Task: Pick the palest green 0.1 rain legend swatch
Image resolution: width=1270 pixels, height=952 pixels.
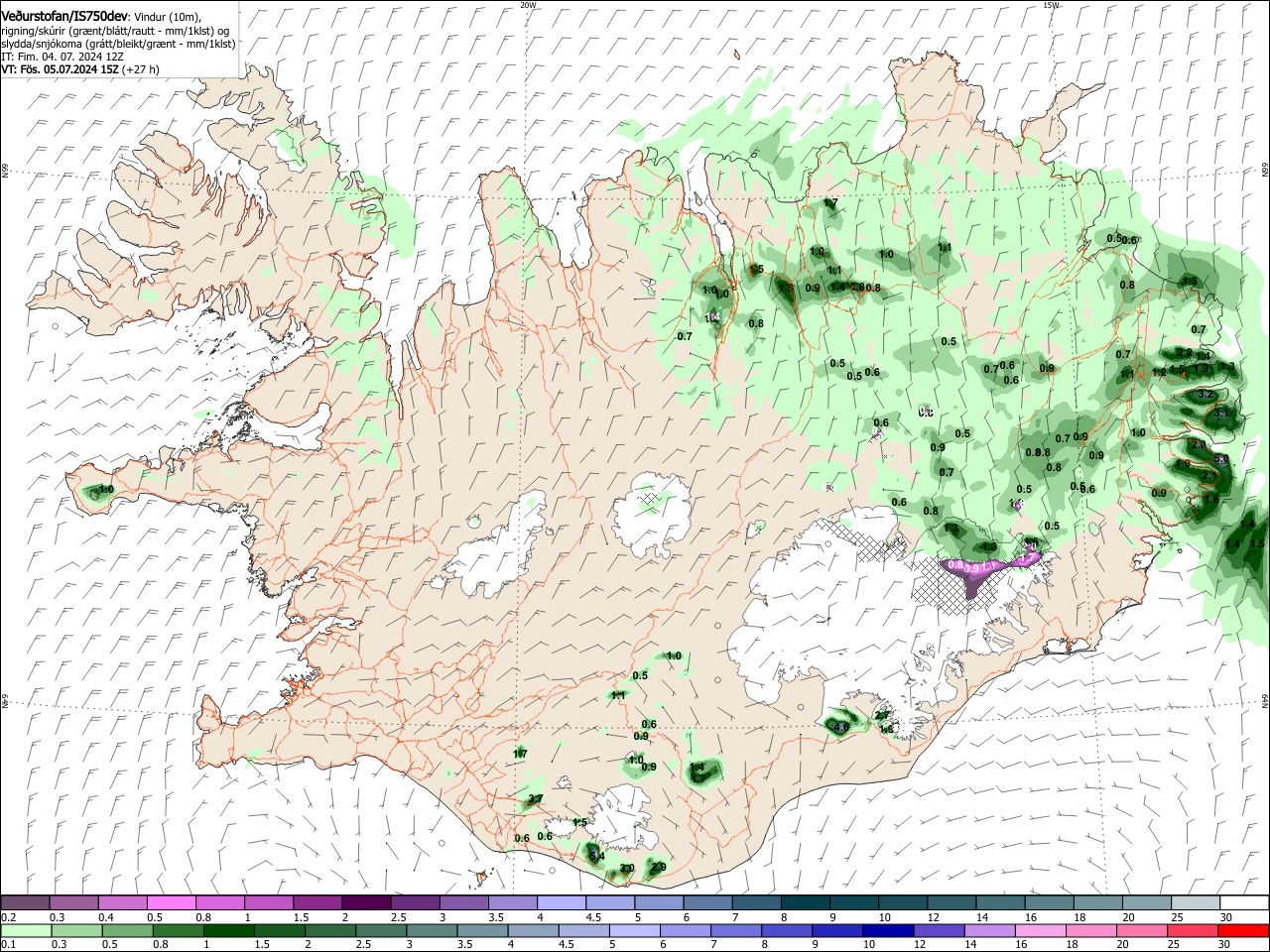Action: [25, 931]
